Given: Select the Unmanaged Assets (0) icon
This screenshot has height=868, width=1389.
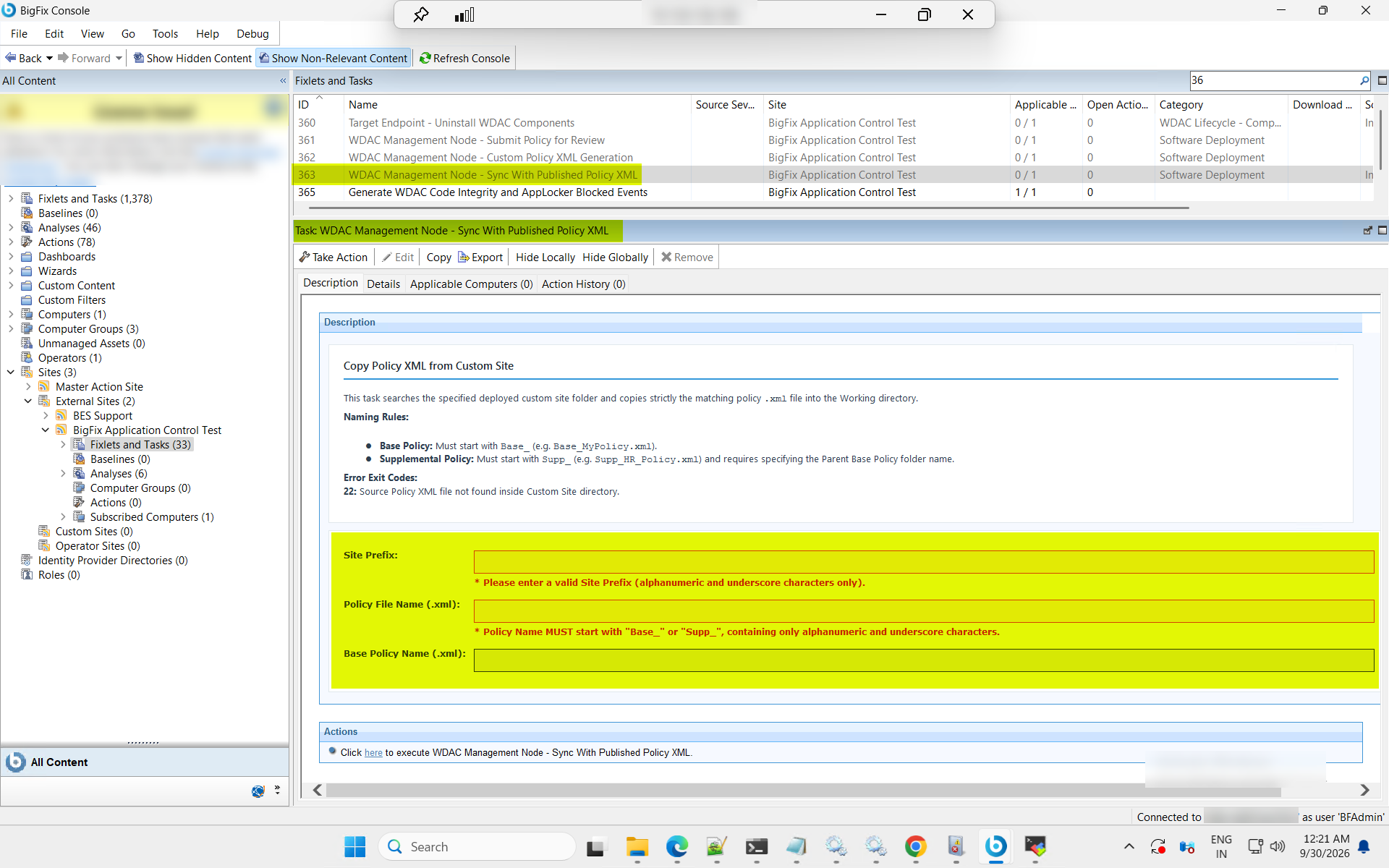Looking at the screenshot, I should (x=27, y=343).
